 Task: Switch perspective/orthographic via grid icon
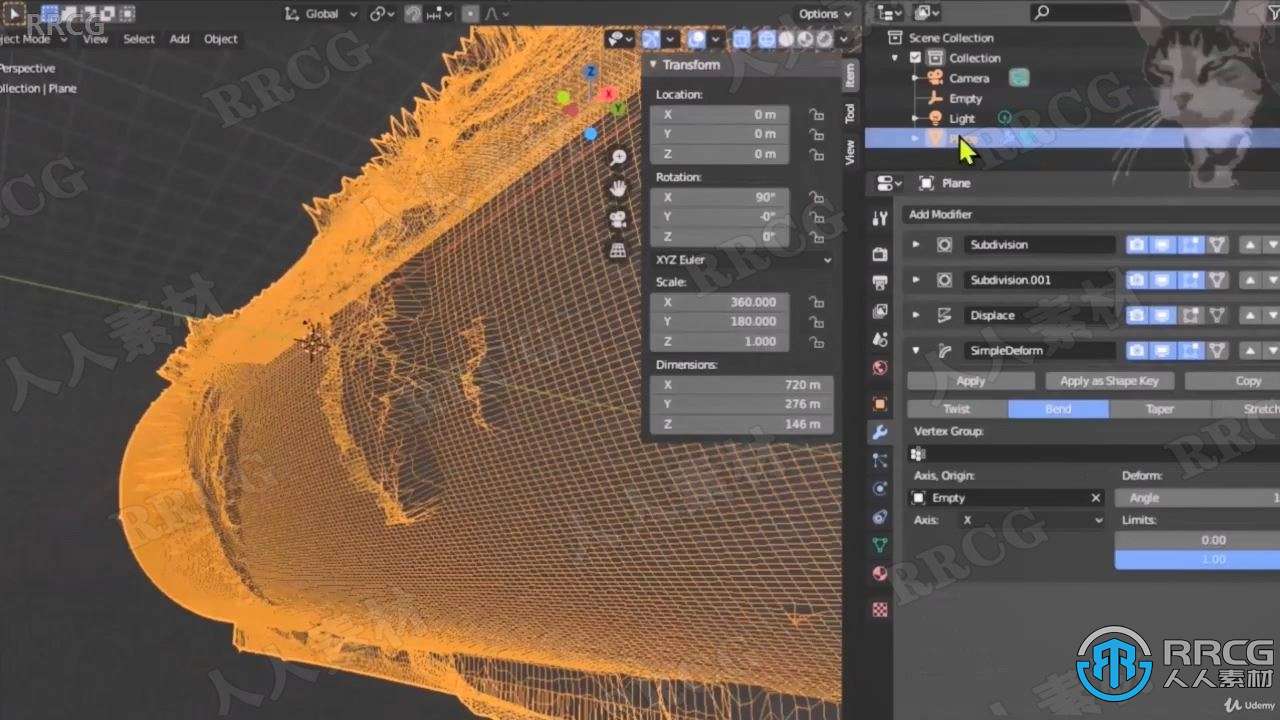tap(619, 249)
